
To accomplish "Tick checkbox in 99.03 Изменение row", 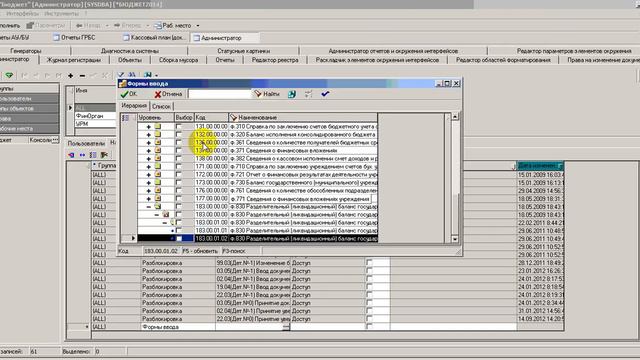I will click(369, 263).
